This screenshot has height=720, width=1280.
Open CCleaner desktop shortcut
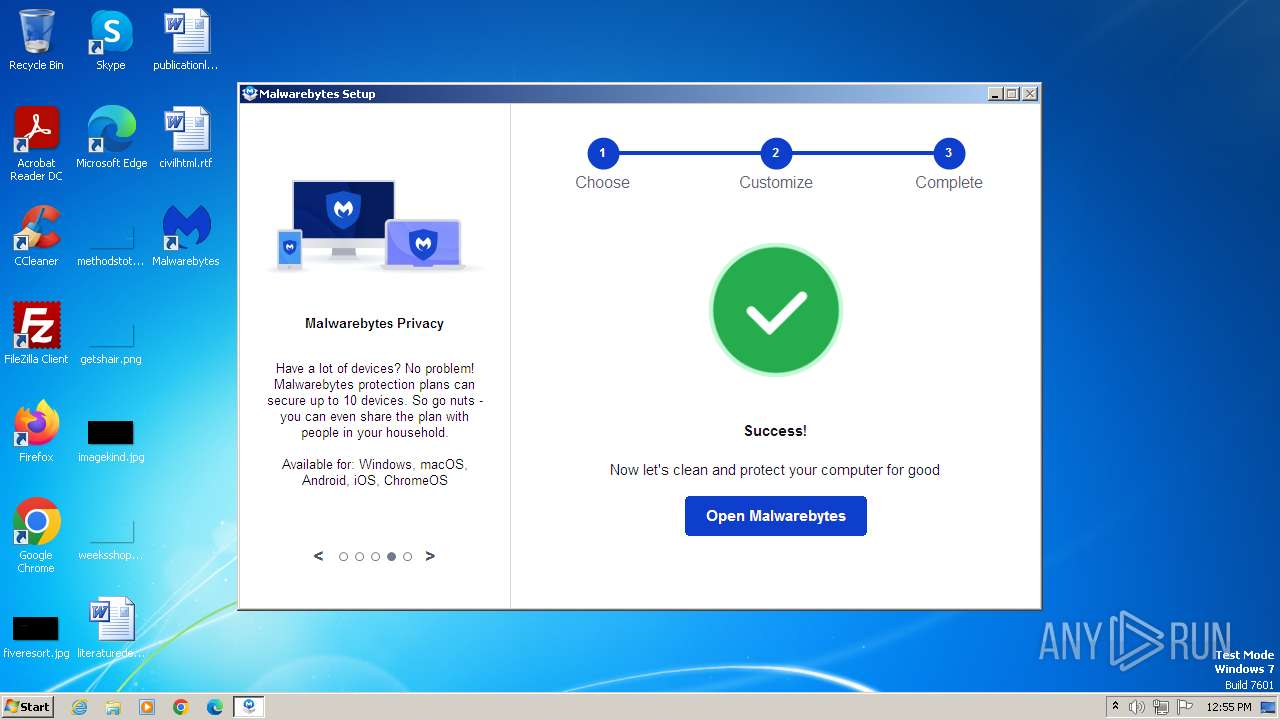tap(36, 236)
